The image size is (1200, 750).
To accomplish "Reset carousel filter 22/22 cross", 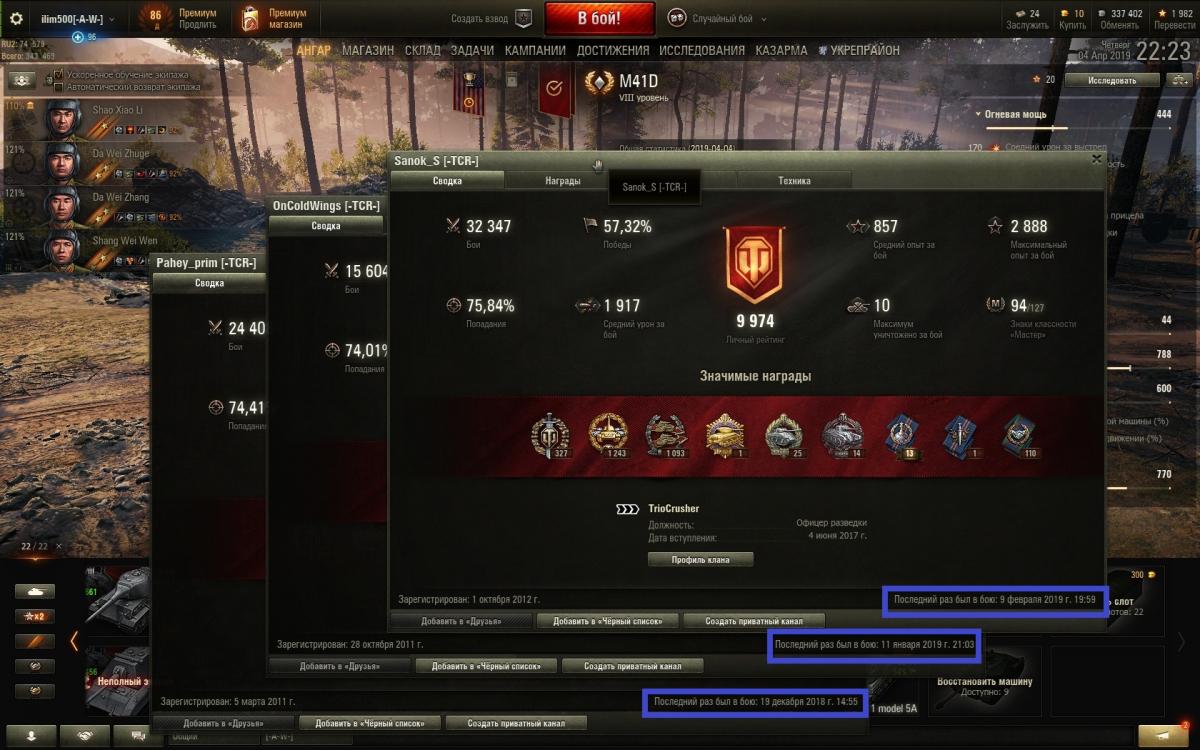I will [59, 546].
